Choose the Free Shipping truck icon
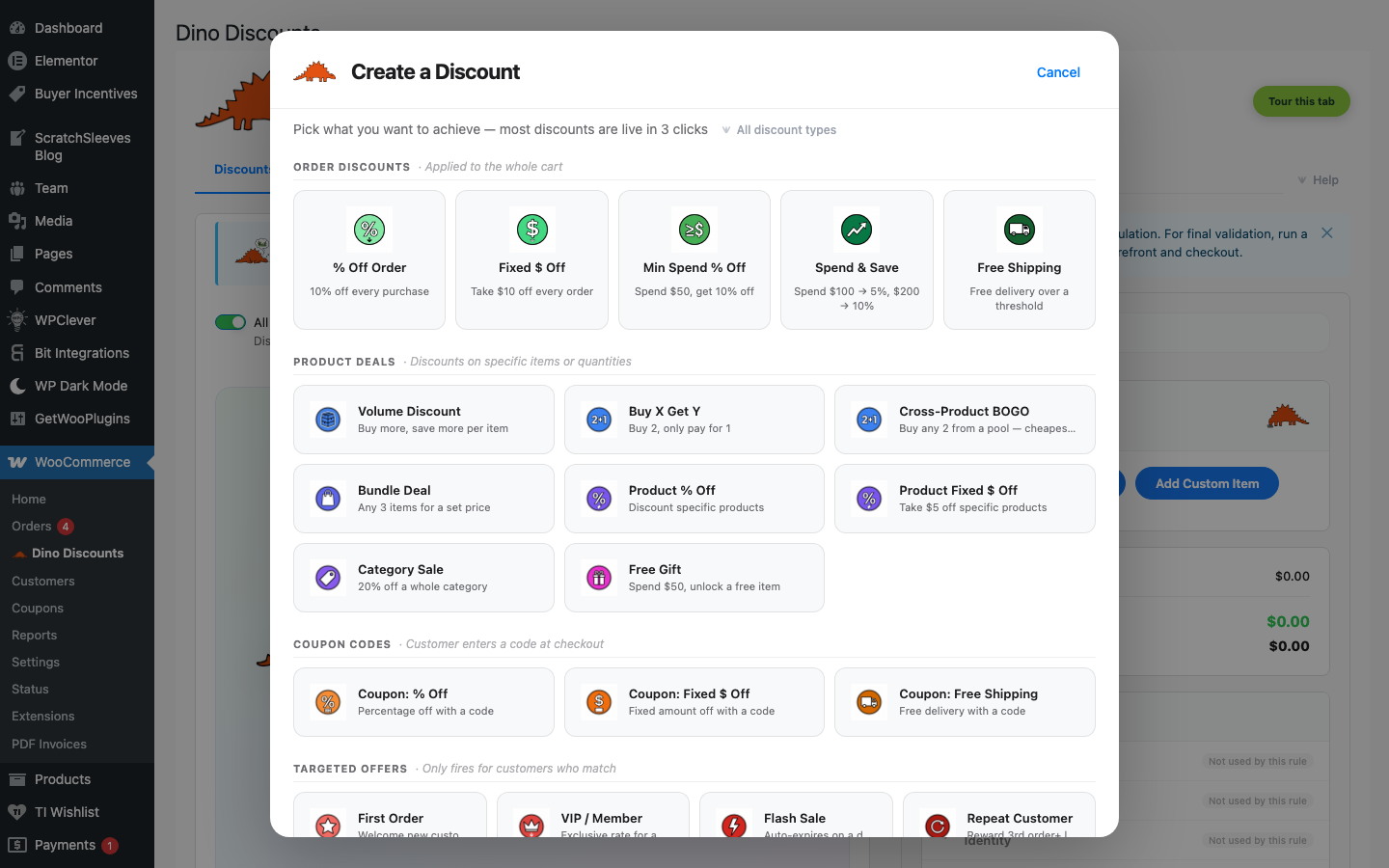1389x868 pixels. [x=1020, y=230]
